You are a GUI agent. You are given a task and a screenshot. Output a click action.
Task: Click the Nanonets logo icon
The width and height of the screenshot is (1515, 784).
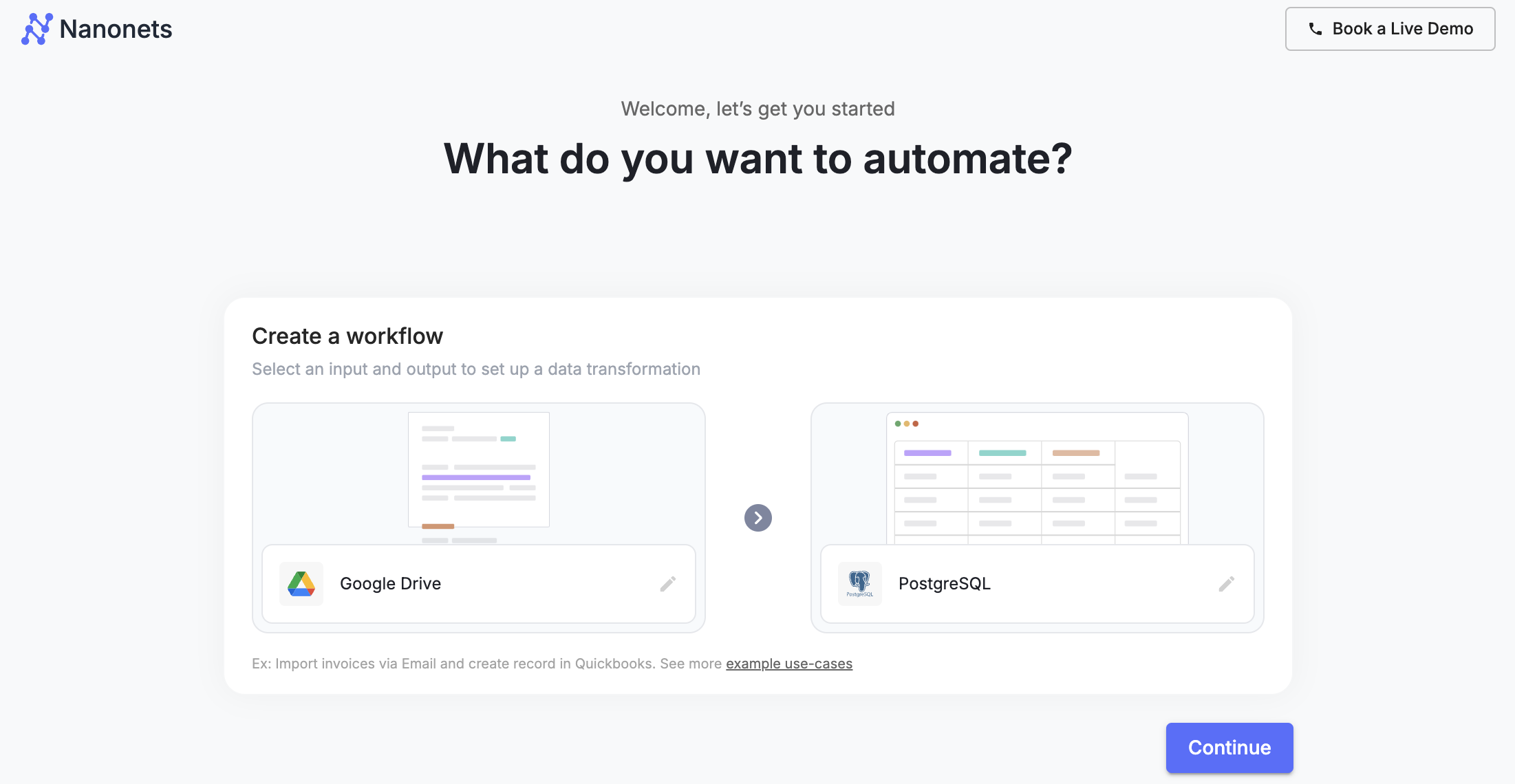pyautogui.click(x=36, y=29)
